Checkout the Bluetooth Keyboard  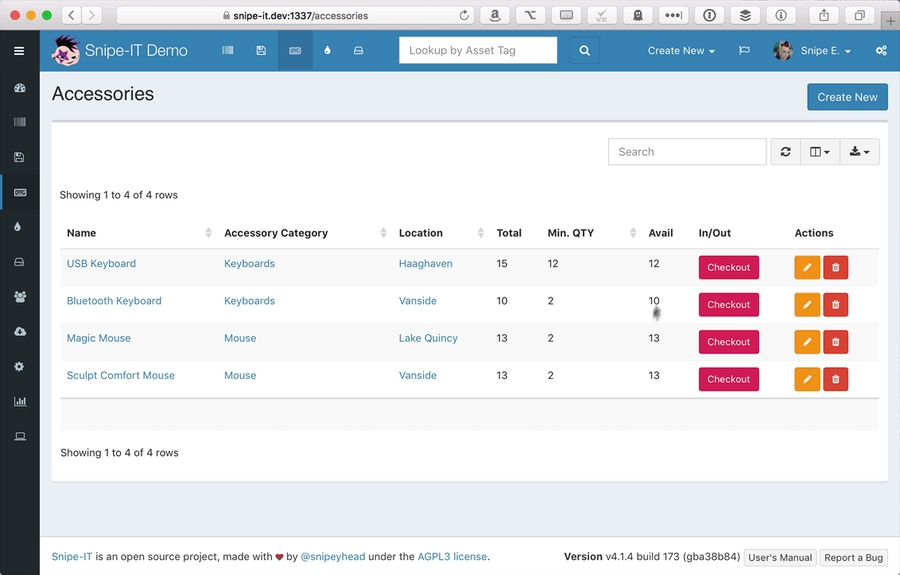click(x=728, y=305)
